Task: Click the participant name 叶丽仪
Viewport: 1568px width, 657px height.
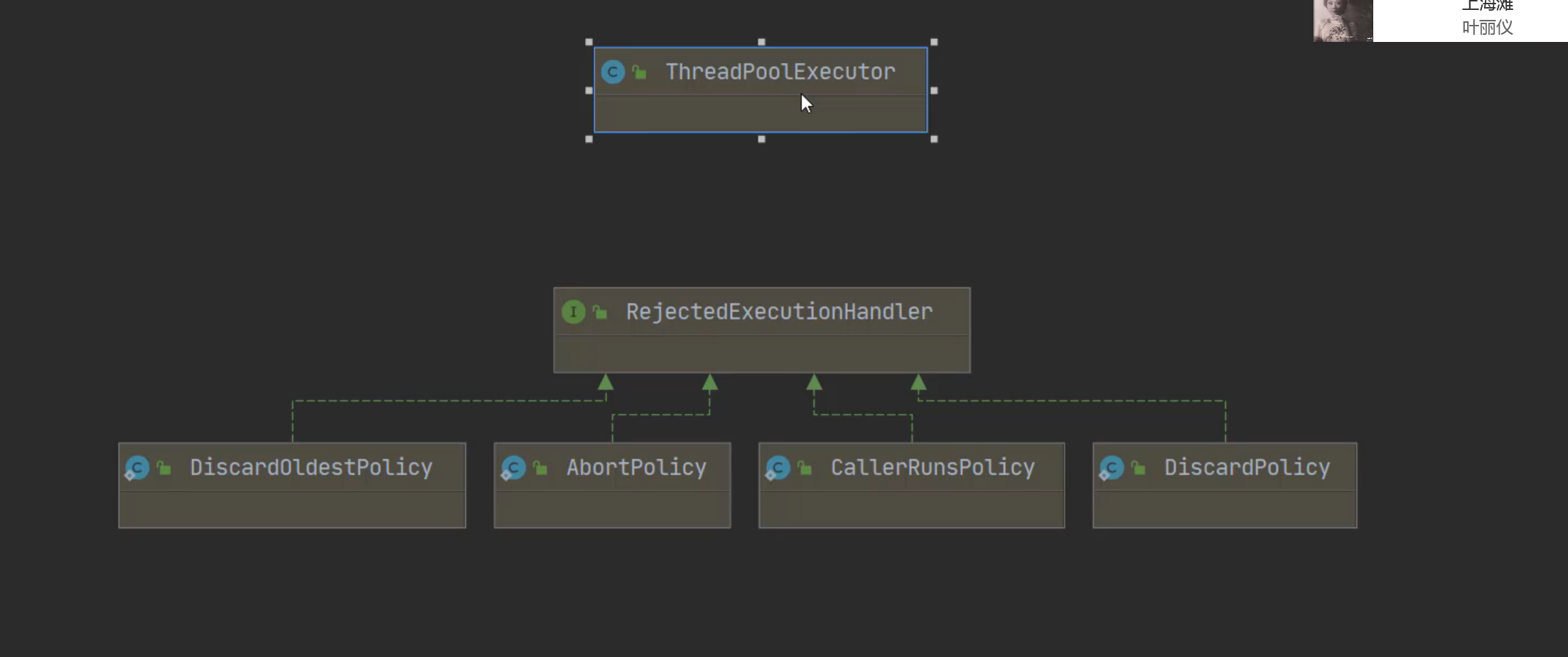Action: [1487, 28]
